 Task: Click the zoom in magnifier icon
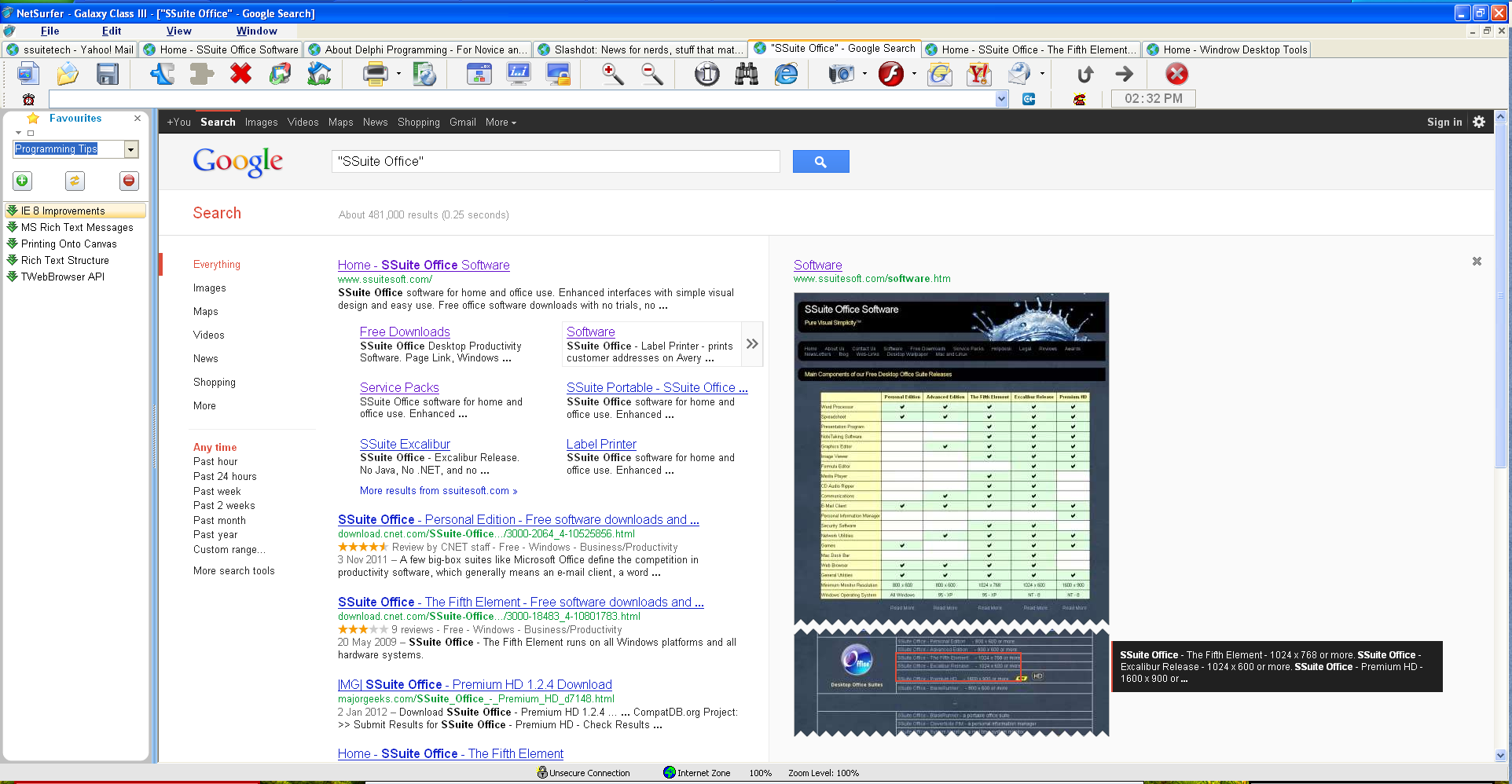(x=612, y=75)
